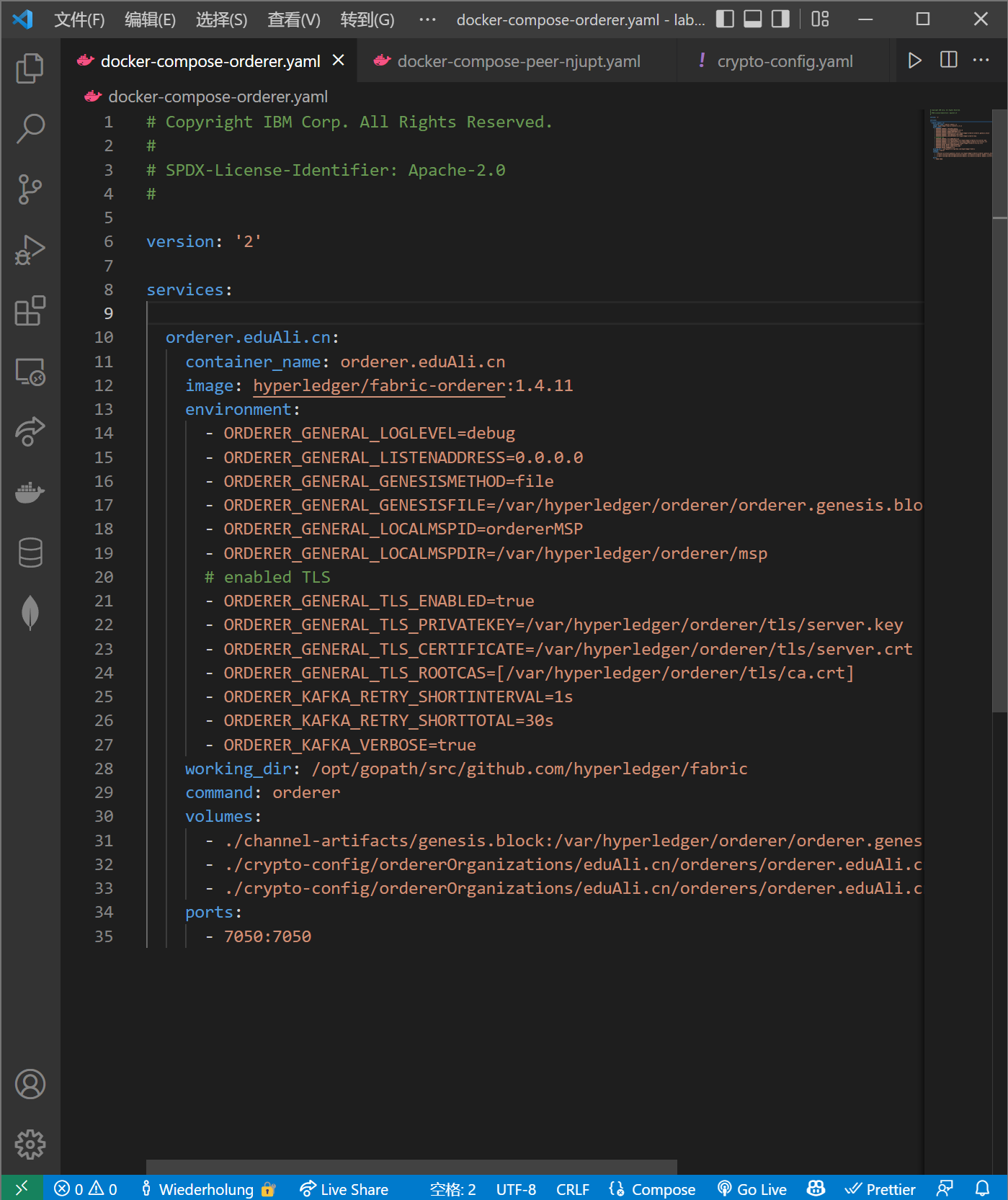Open Live Share activity bar icon

tap(30, 431)
